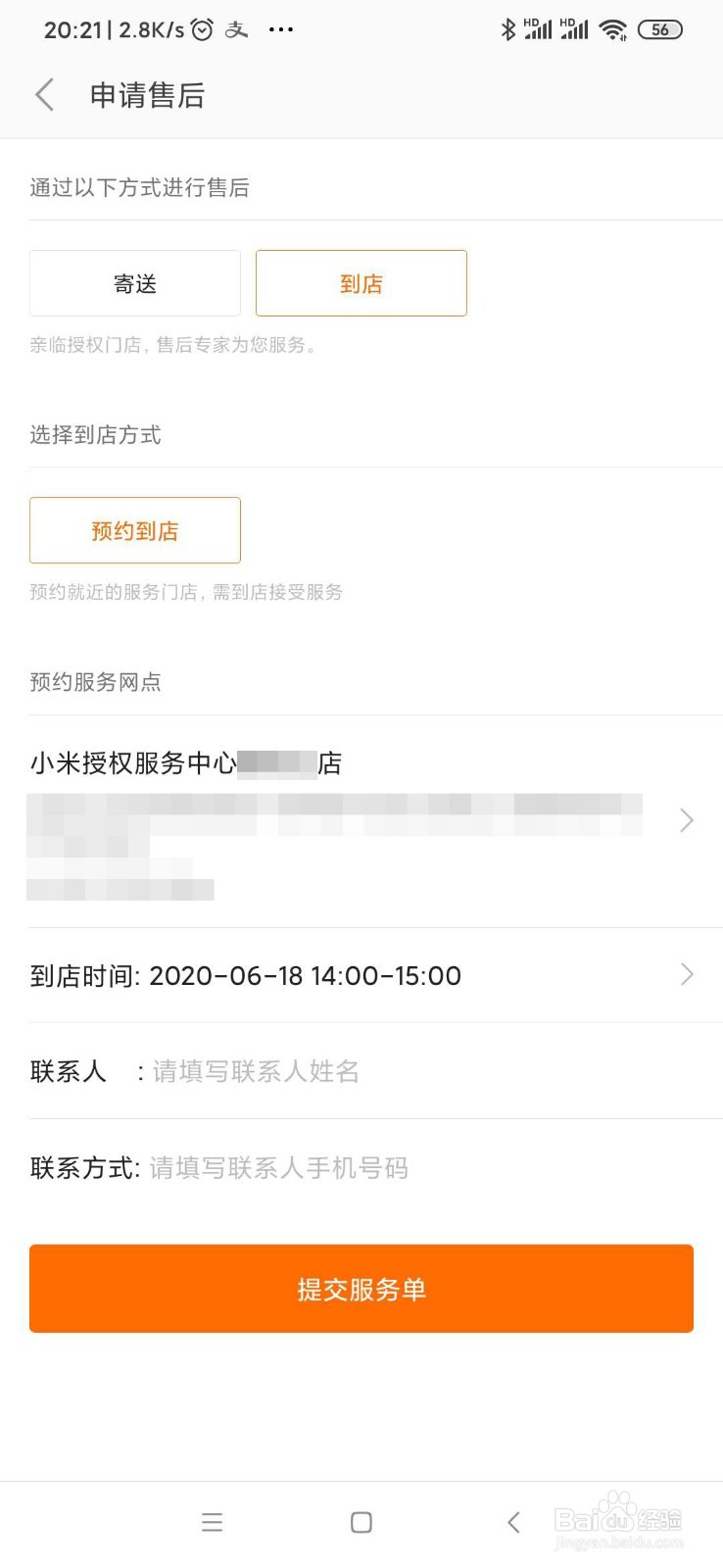Tap the home square navigation icon

(361, 1522)
